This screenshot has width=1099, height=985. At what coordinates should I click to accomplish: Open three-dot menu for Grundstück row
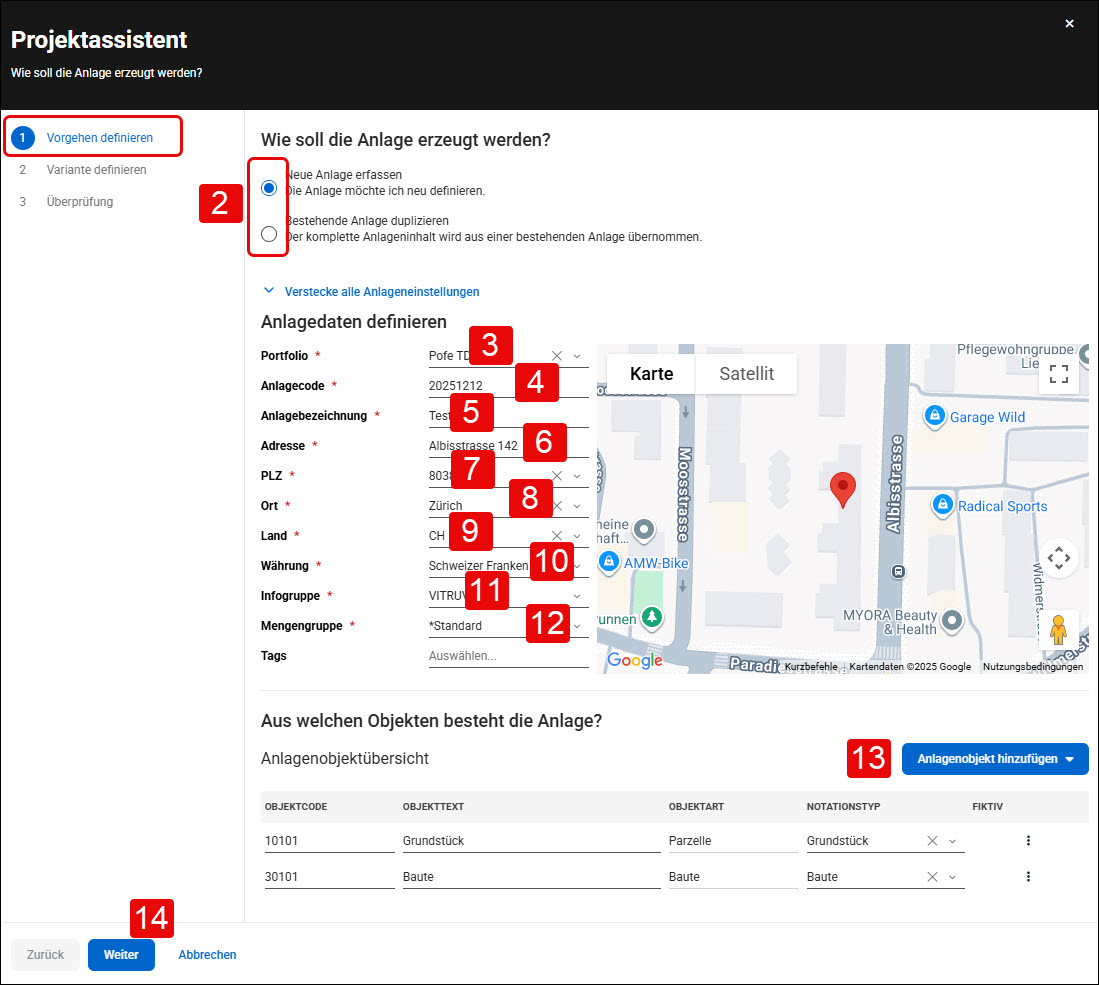1028,840
